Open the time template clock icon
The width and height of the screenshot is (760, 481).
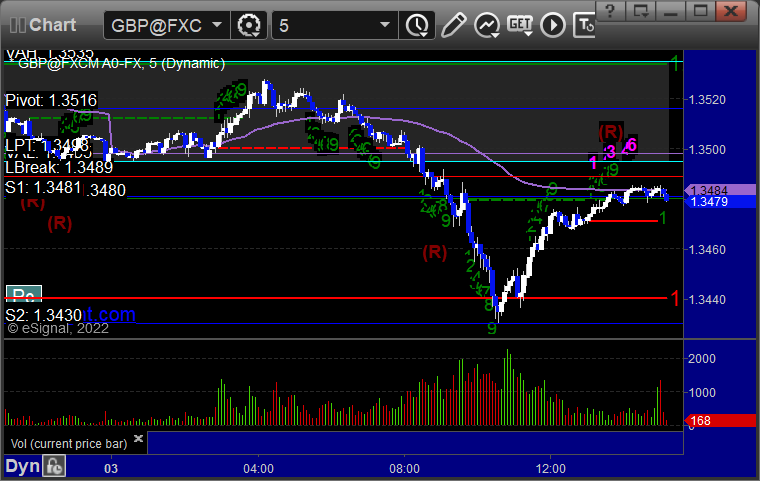tap(417, 25)
